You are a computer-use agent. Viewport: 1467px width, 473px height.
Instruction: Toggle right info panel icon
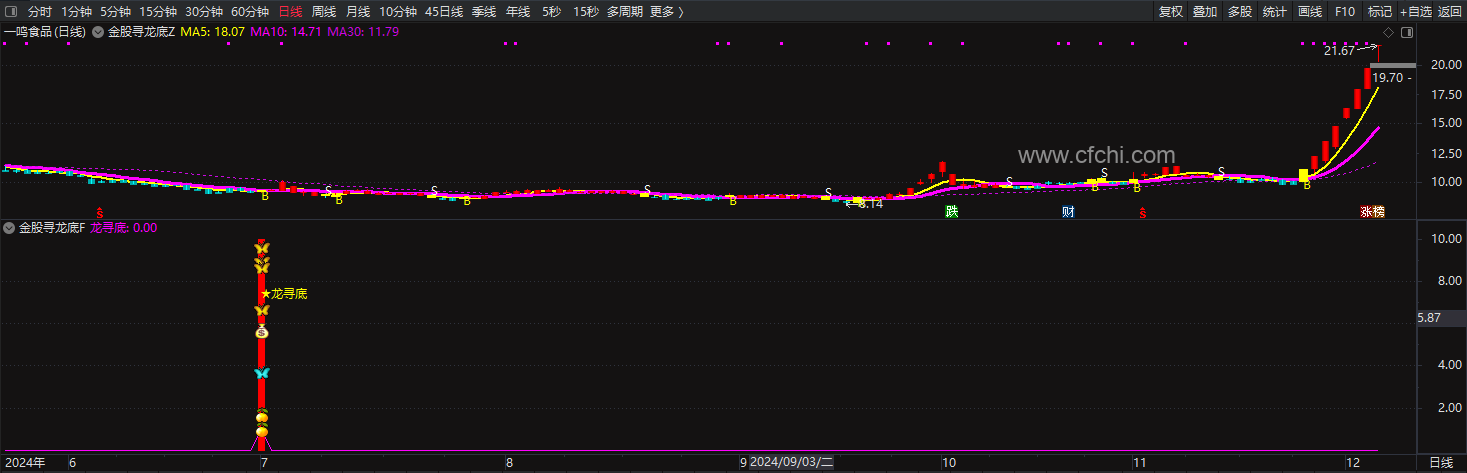[1408, 33]
